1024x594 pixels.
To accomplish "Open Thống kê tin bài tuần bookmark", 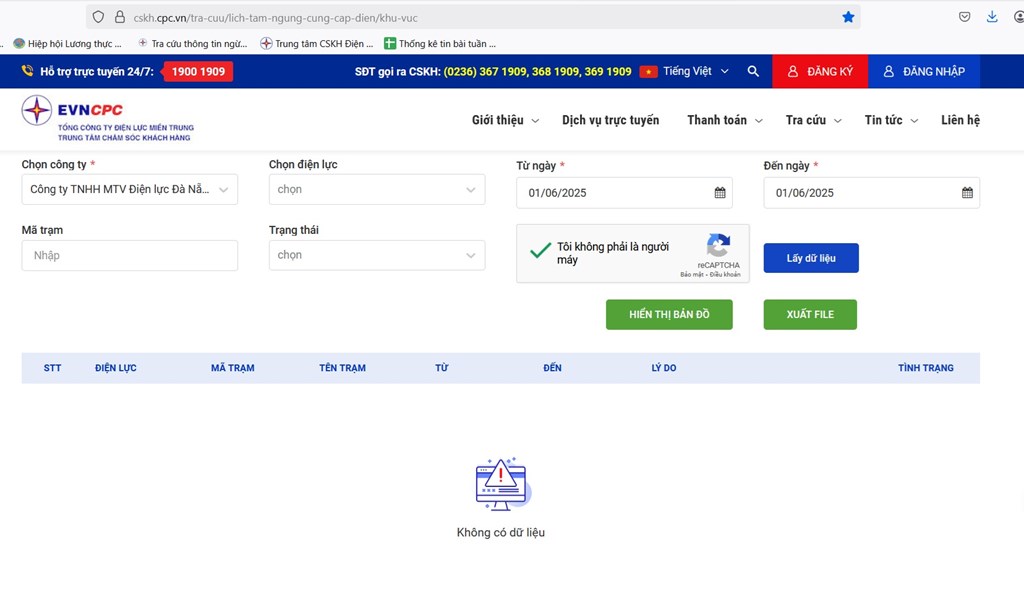I will coord(440,44).
